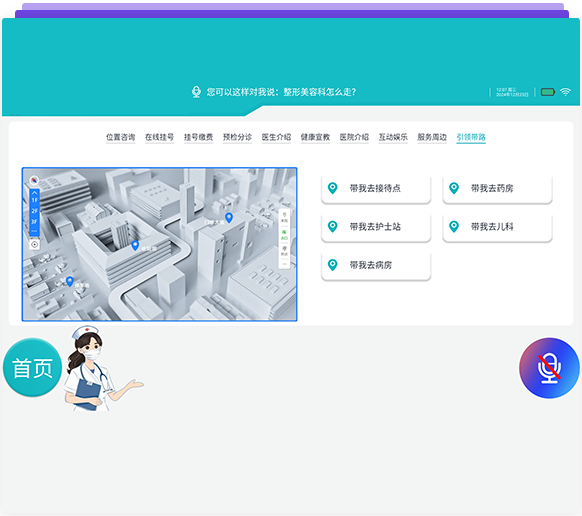The image size is (582, 516).
Task: Expand the floor list with the up chevron
Action: [35, 193]
